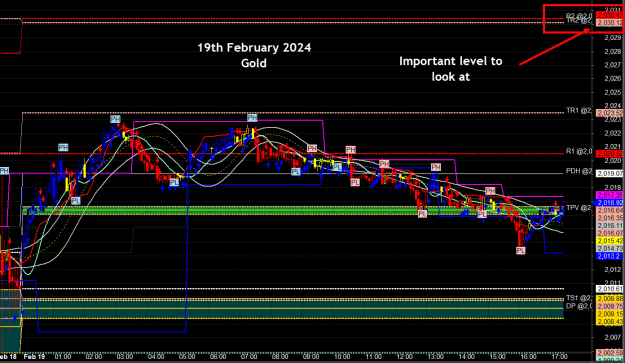625x363 pixels.
Task: Click the grey 2,014.73 price tag
Action: (609, 249)
